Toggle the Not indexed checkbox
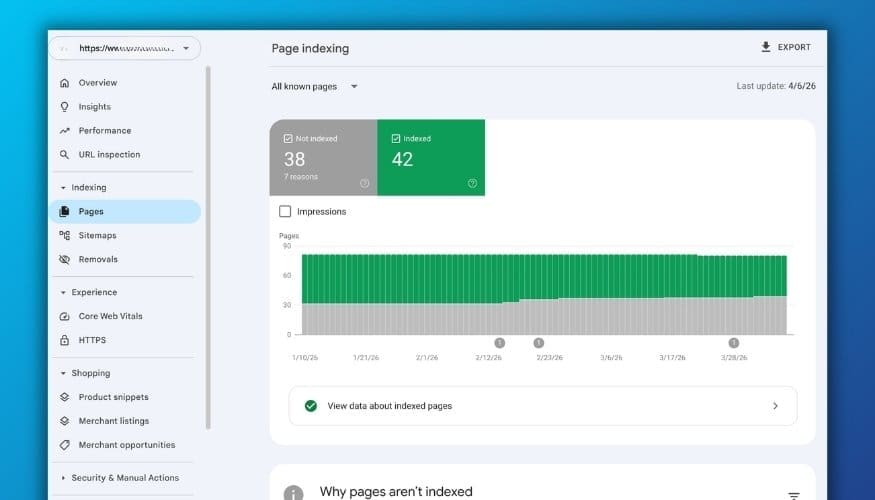This screenshot has width=875, height=500. click(288, 138)
